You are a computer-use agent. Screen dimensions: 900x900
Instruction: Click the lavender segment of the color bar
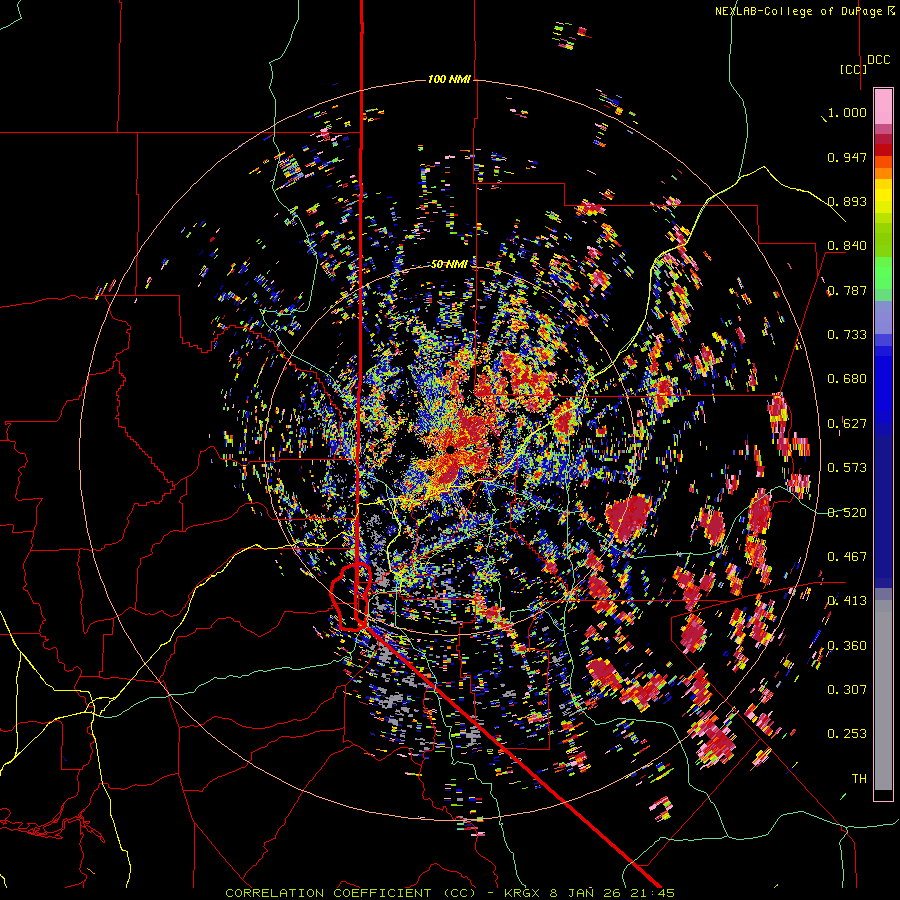point(883,317)
